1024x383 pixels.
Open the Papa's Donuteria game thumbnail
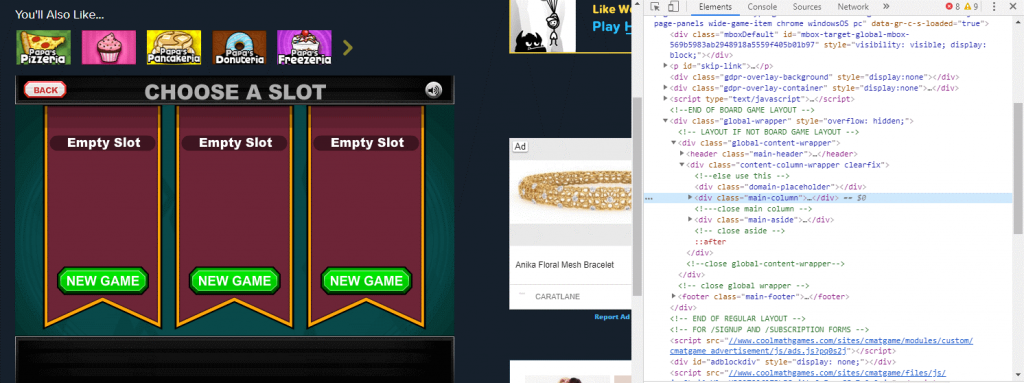(239, 47)
